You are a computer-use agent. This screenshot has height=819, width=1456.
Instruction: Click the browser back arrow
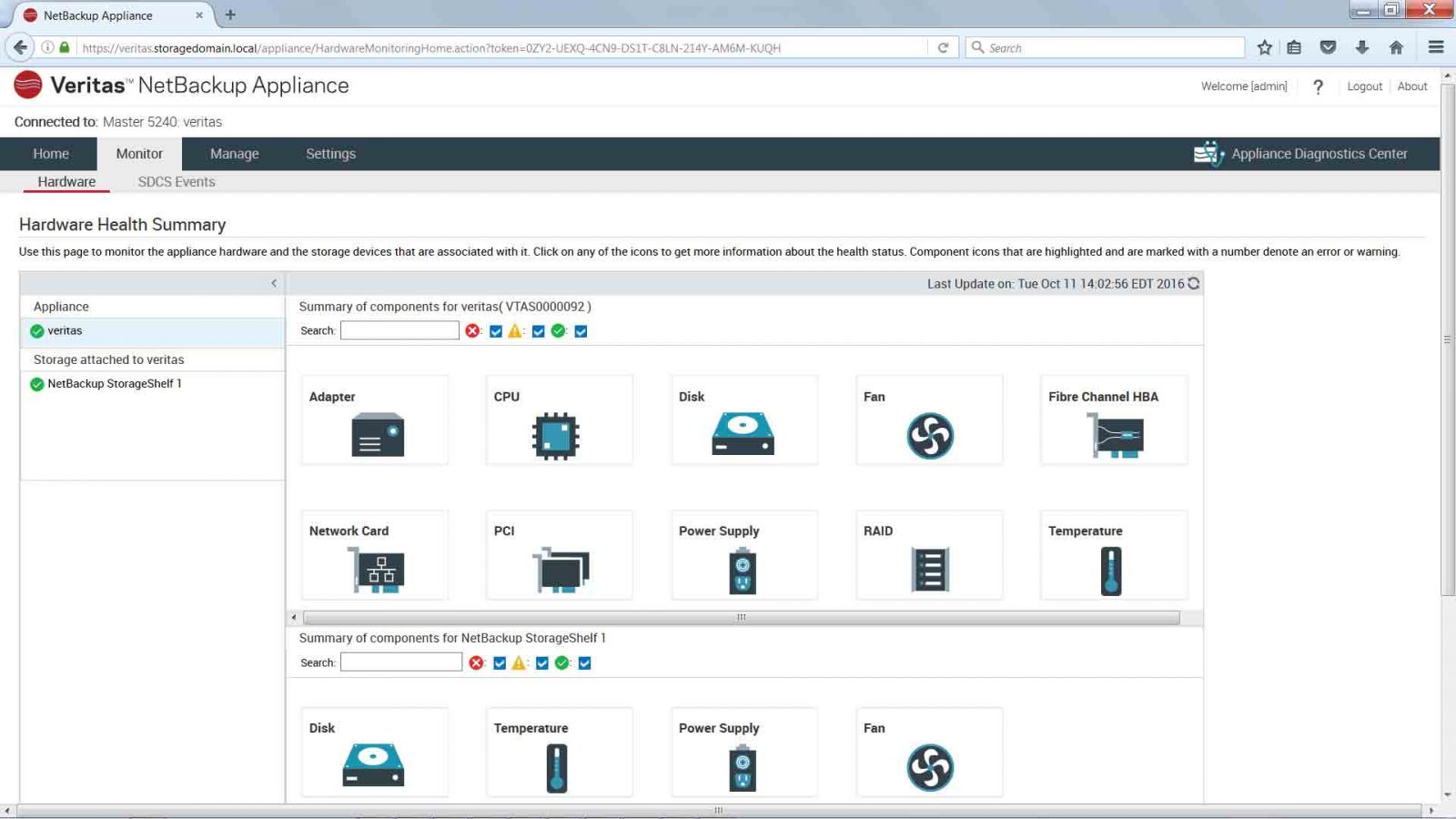20,47
